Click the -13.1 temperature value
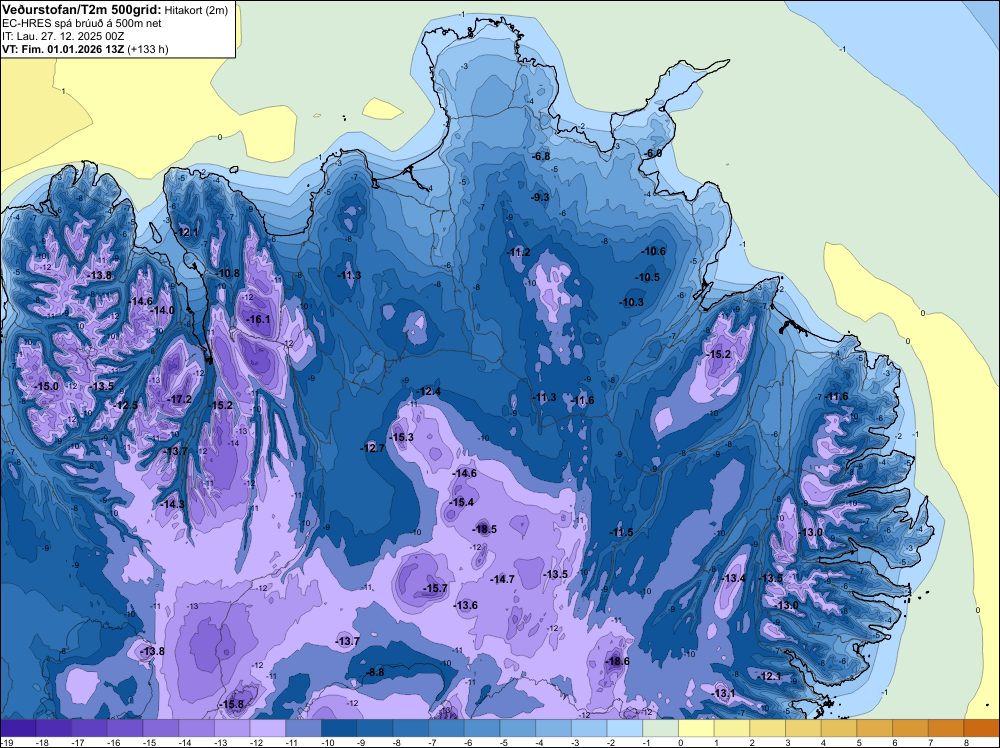Viewport: 1000px width, 748px height. (x=723, y=693)
